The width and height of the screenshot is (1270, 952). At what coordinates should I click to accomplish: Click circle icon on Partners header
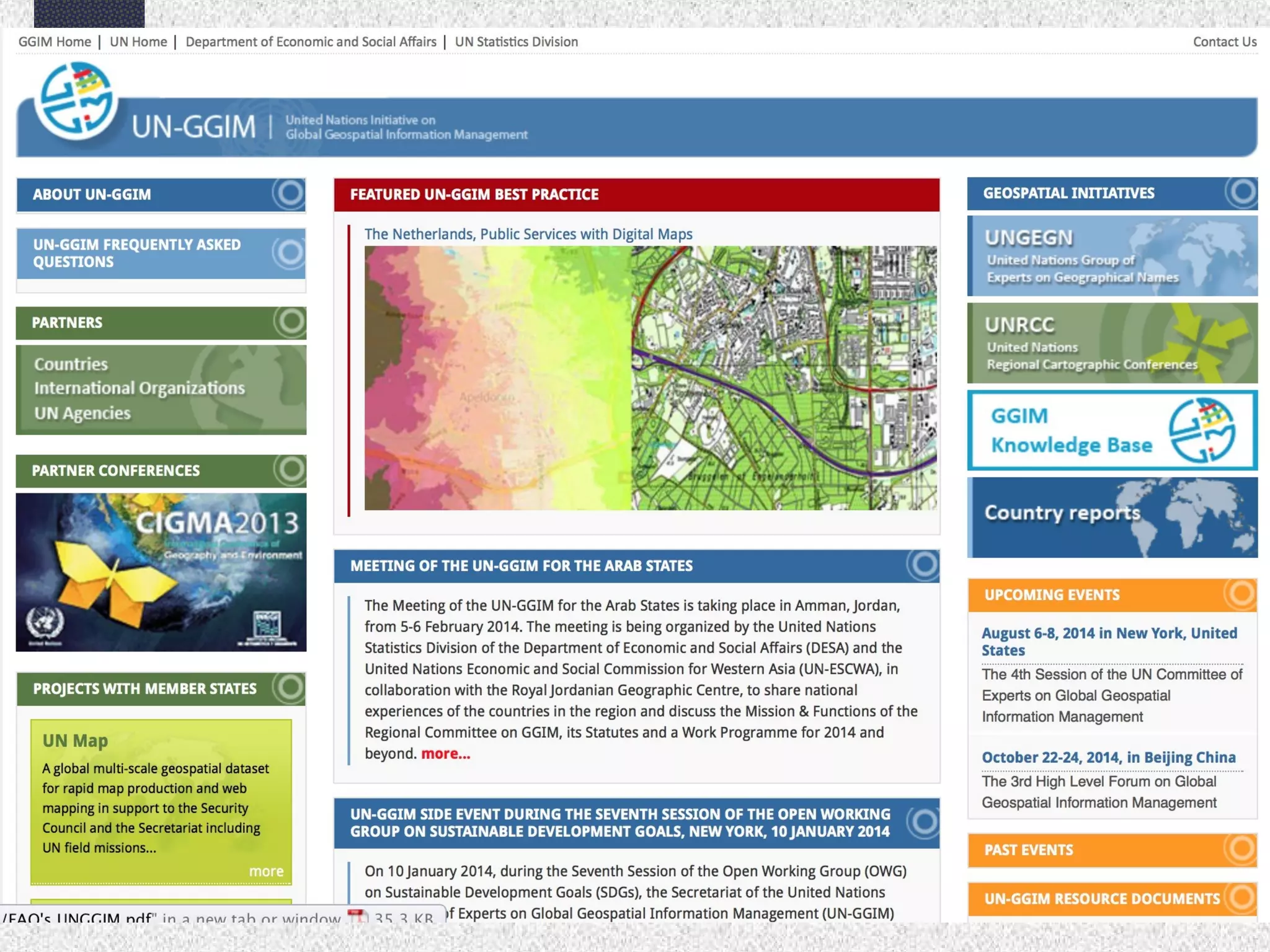tap(290, 322)
